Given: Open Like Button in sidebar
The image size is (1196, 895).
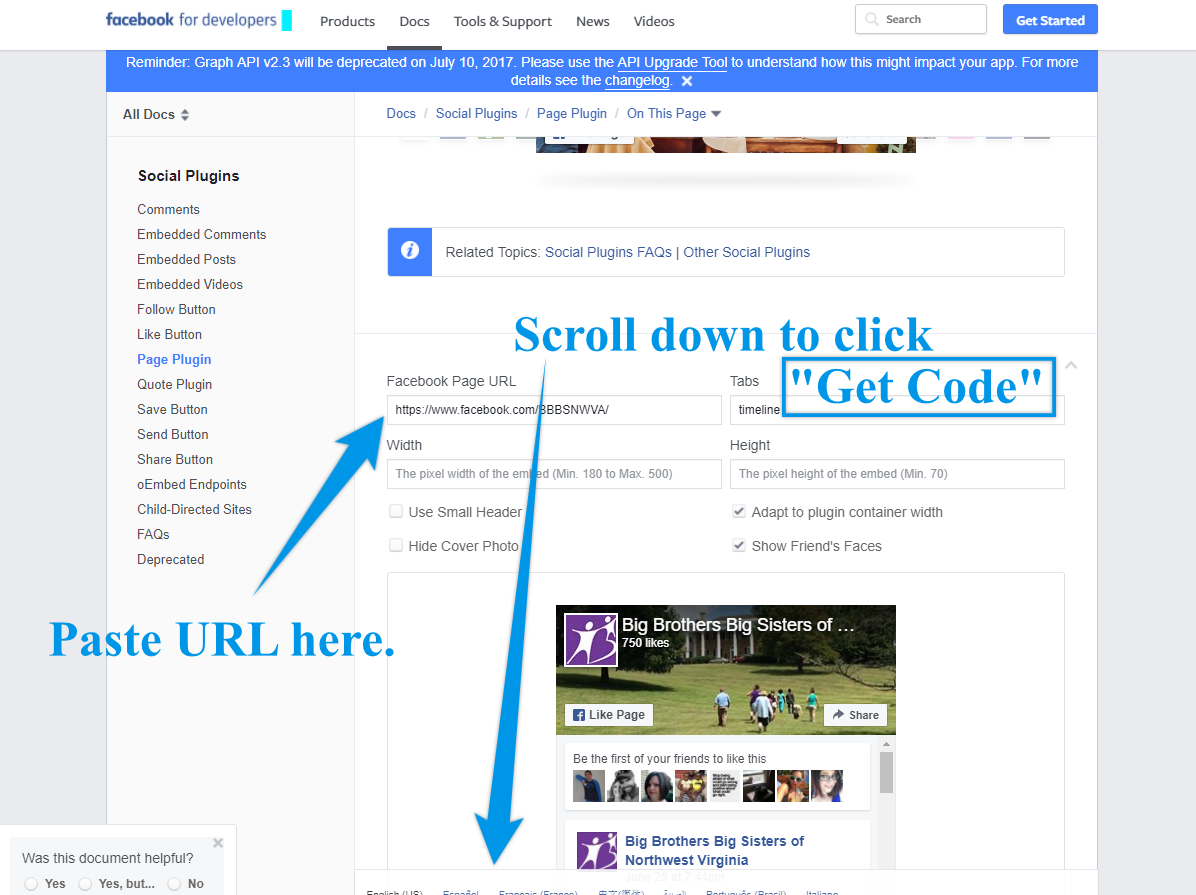Looking at the screenshot, I should click(169, 334).
